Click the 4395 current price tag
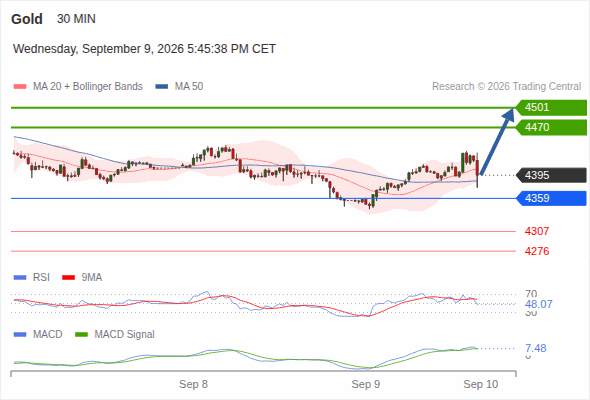This screenshot has height=400, width=590. tap(551, 175)
